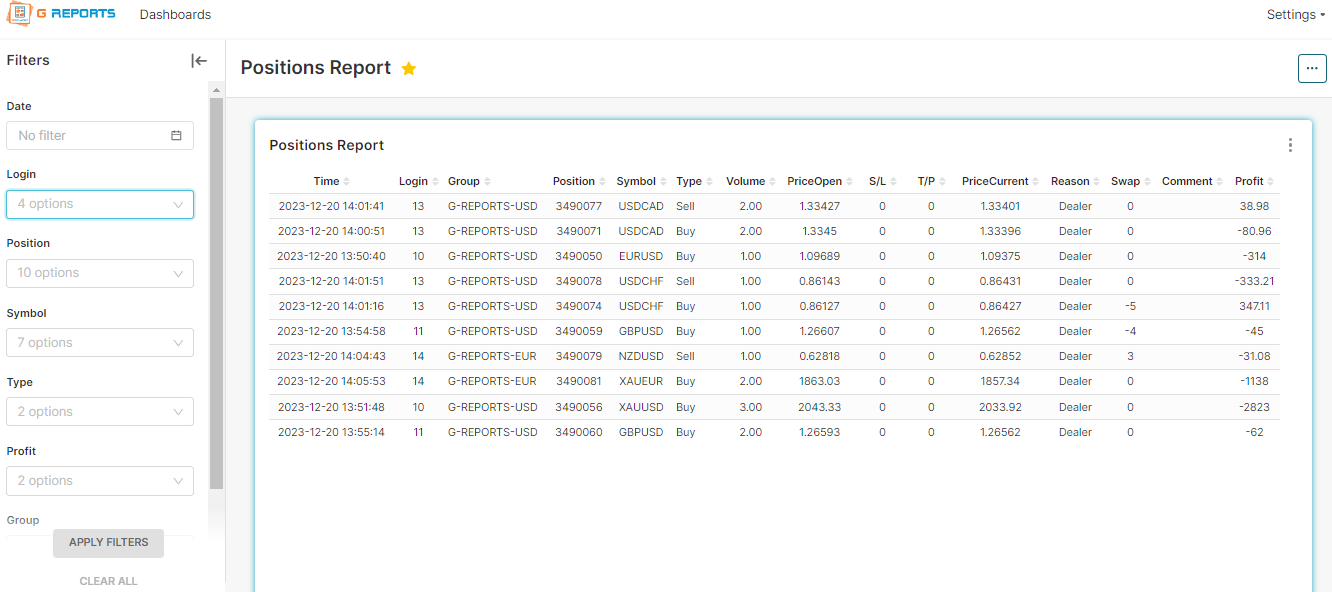Click the G Reports logo icon
The image size is (1332, 592).
tap(20, 15)
